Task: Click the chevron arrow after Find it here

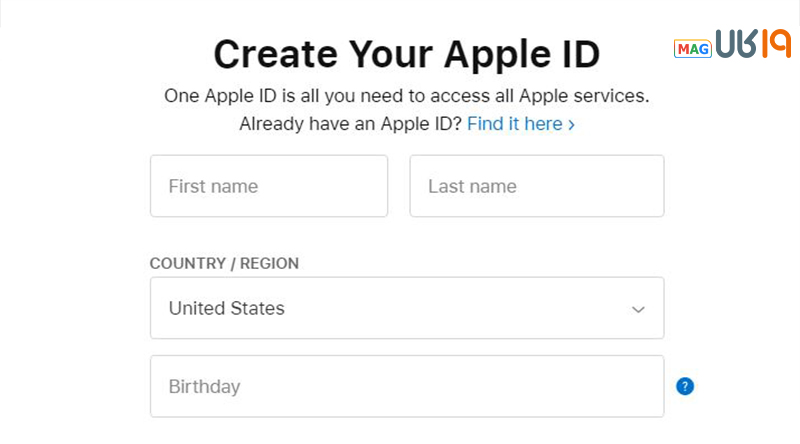Action: (571, 125)
